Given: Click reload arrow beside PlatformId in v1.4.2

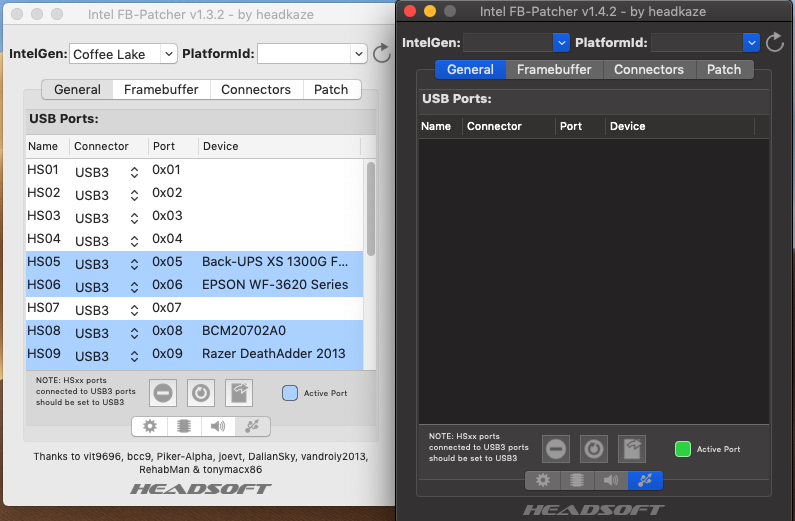Looking at the screenshot, I should pos(775,42).
